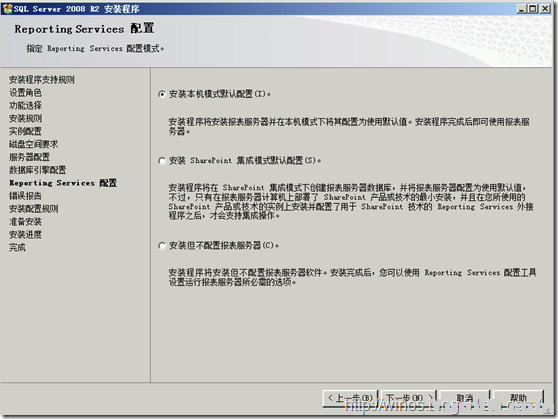Maximize the SQL Server 2008 R2 installer window
This screenshot has height=419, width=558.
click(x=533, y=9)
